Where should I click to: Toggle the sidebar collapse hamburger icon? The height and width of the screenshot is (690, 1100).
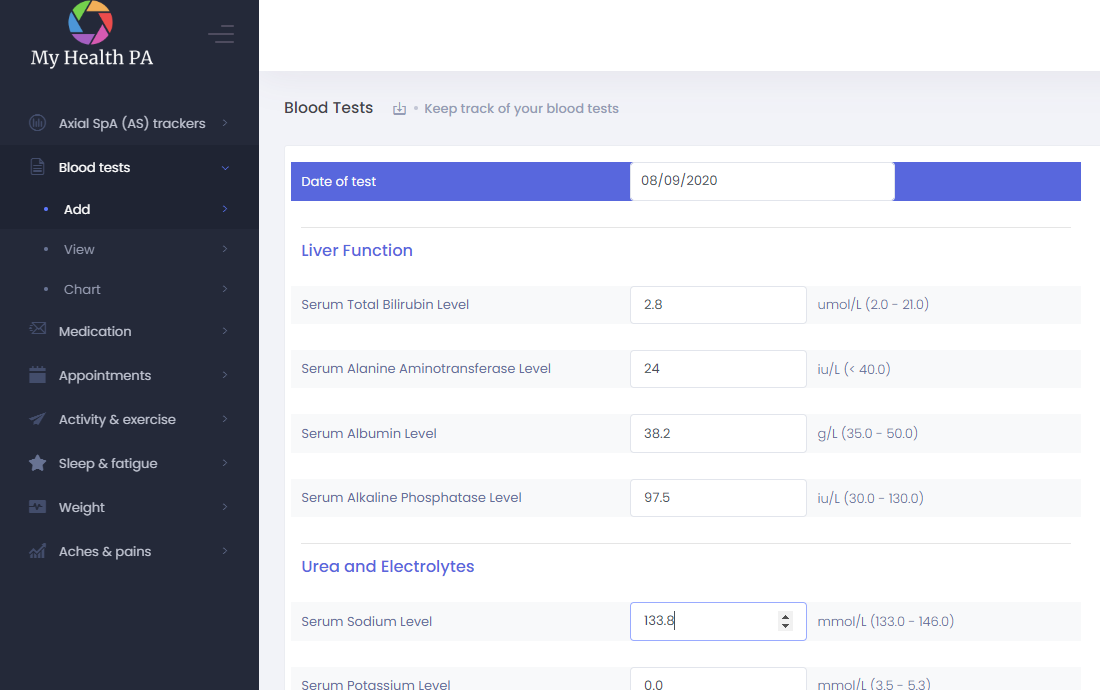(x=221, y=34)
